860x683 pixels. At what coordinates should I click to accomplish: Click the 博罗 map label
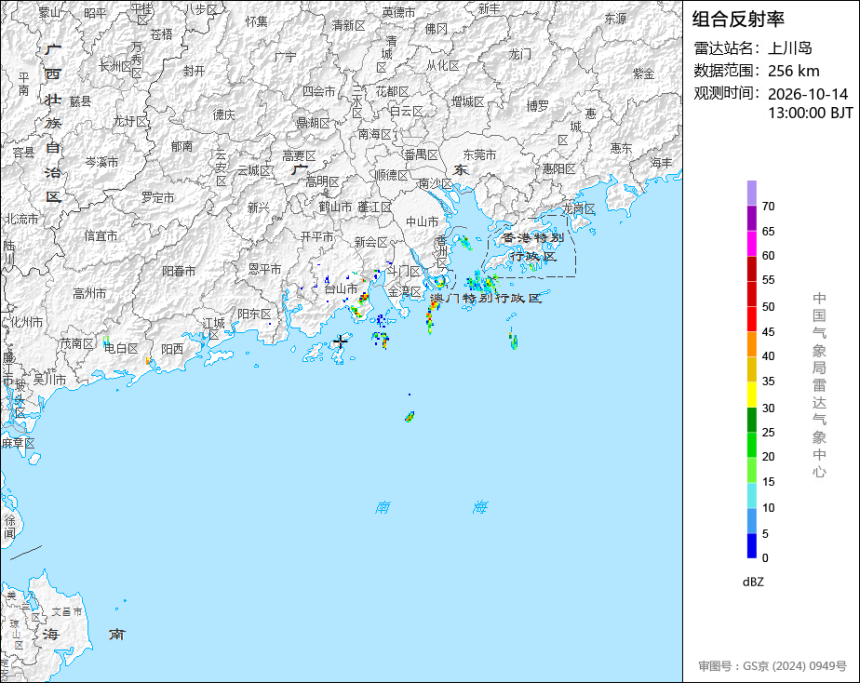point(538,106)
